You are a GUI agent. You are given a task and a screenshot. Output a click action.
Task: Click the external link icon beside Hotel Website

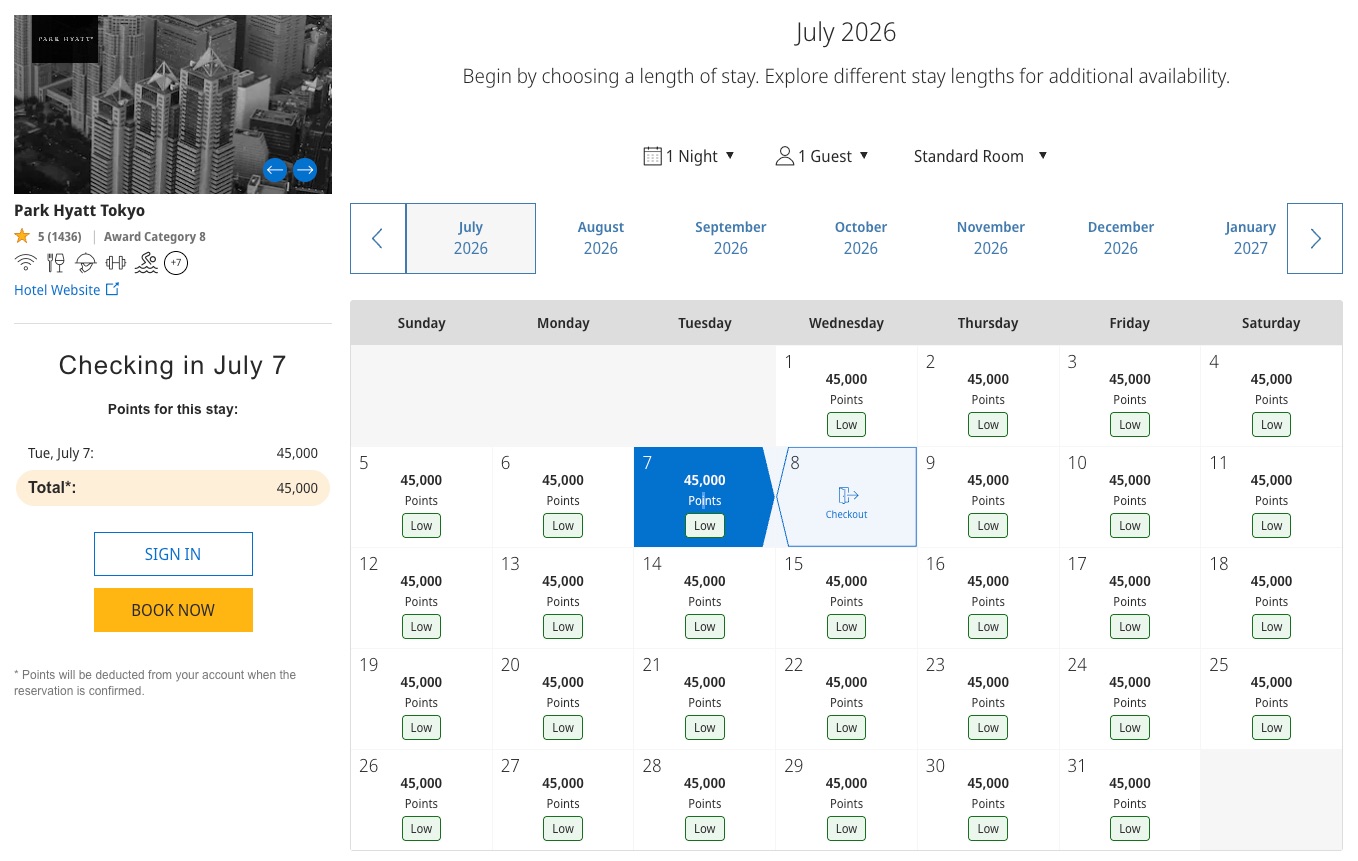tap(112, 290)
